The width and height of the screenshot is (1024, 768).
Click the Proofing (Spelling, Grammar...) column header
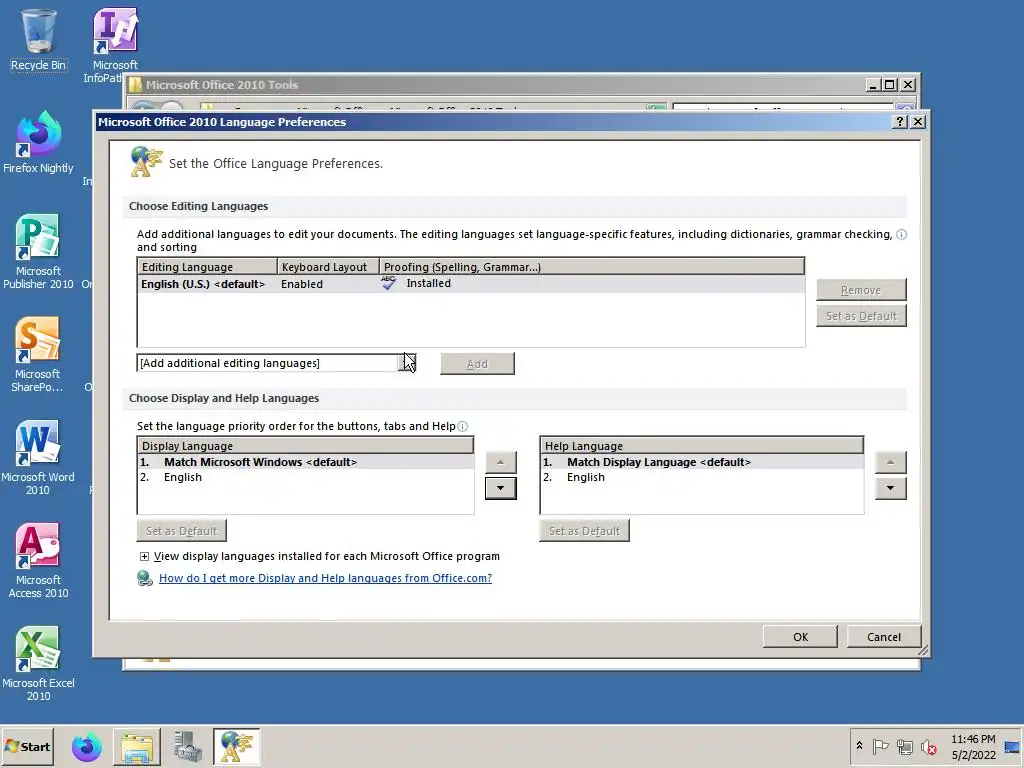click(x=592, y=266)
